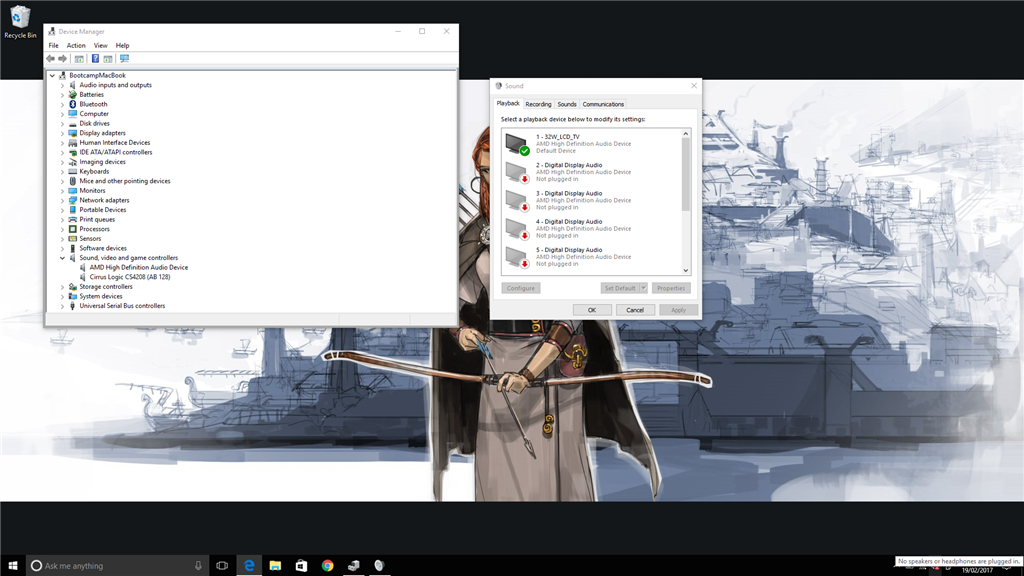Click the Forward arrow in Device Manager toolbar

[63, 59]
